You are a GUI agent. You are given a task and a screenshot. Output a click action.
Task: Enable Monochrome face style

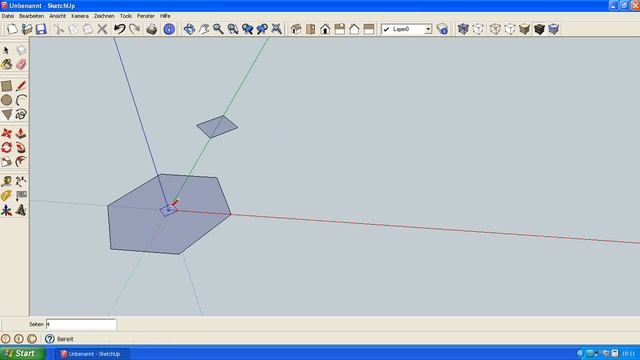pyautogui.click(x=553, y=29)
